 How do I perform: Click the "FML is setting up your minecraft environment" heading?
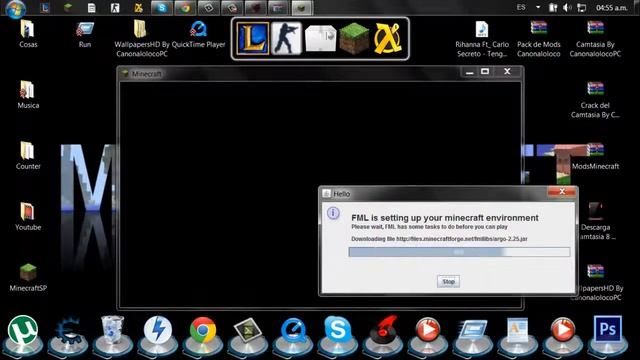tap(445, 218)
